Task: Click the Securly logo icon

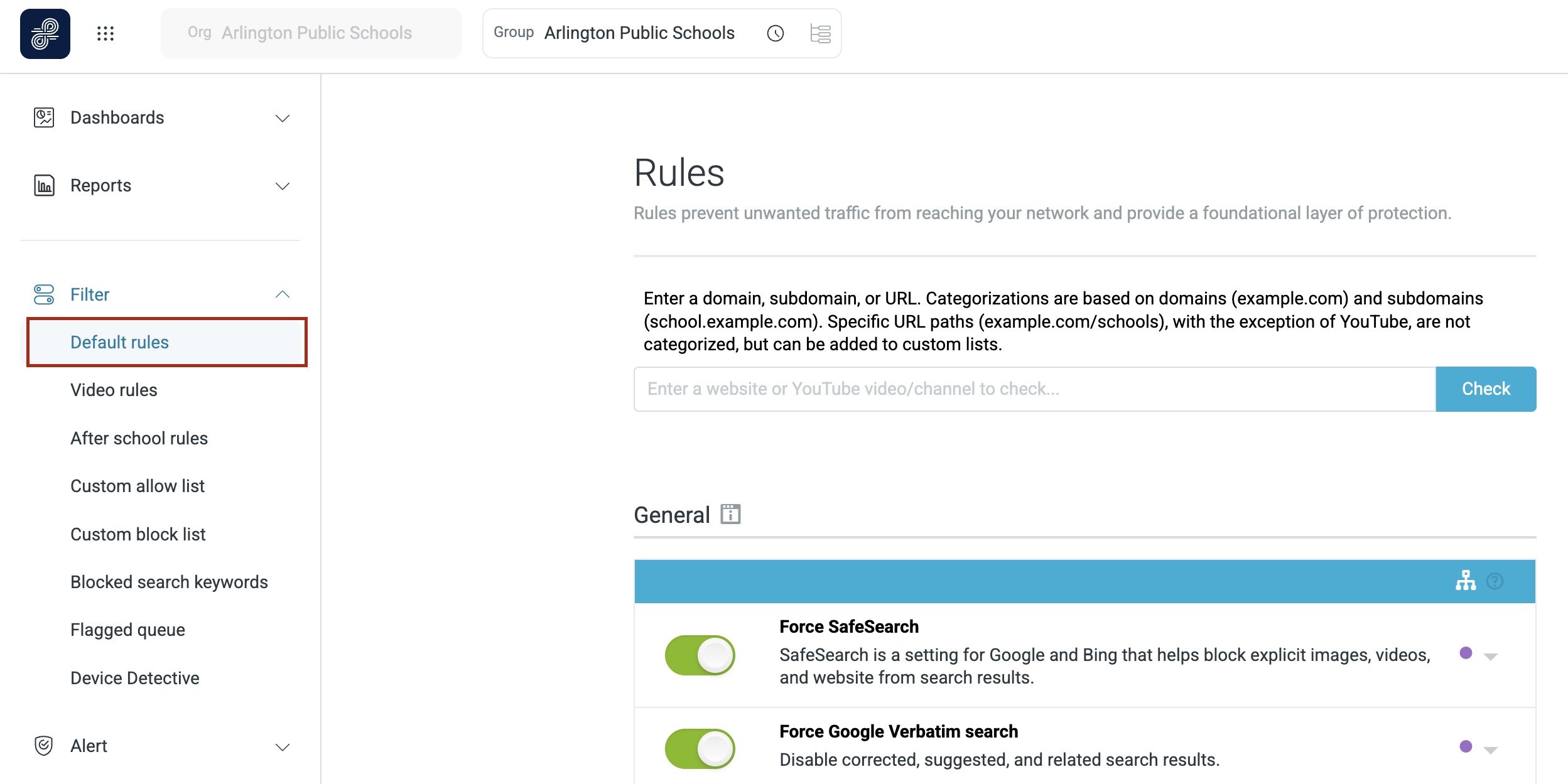Action: [45, 34]
